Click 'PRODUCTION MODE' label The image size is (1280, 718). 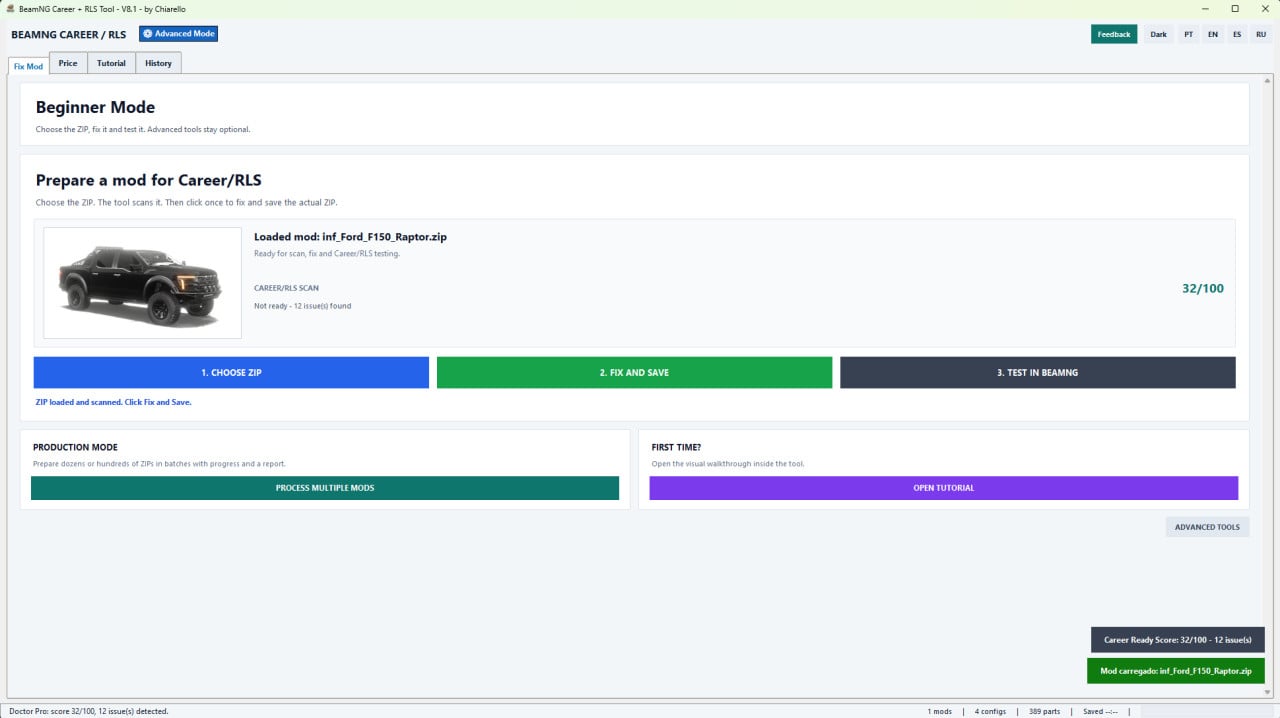coord(75,447)
